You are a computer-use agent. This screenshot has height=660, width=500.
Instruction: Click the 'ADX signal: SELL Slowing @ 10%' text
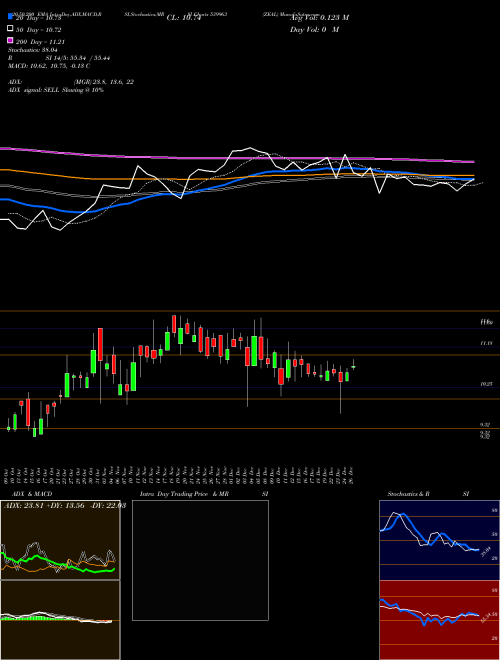tap(56, 90)
